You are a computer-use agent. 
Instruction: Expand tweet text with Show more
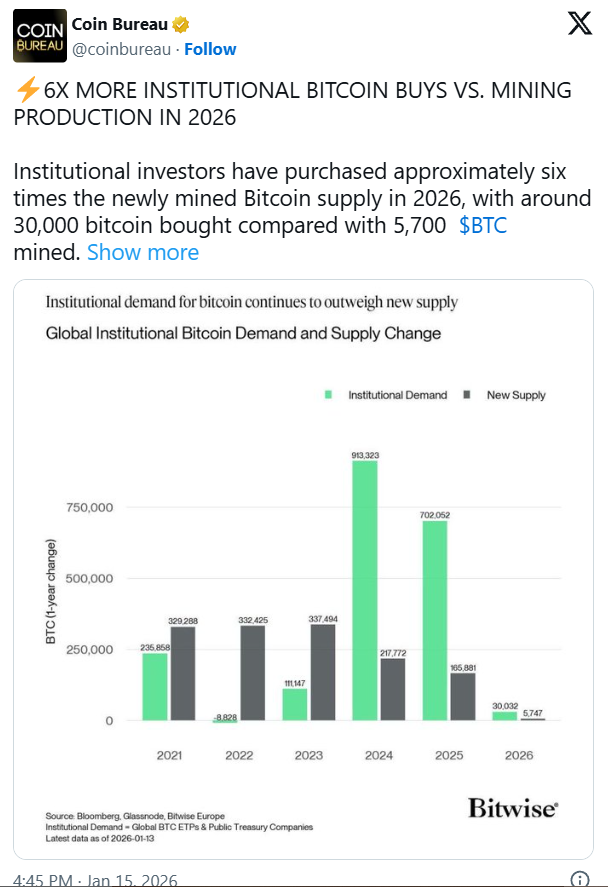(143, 252)
